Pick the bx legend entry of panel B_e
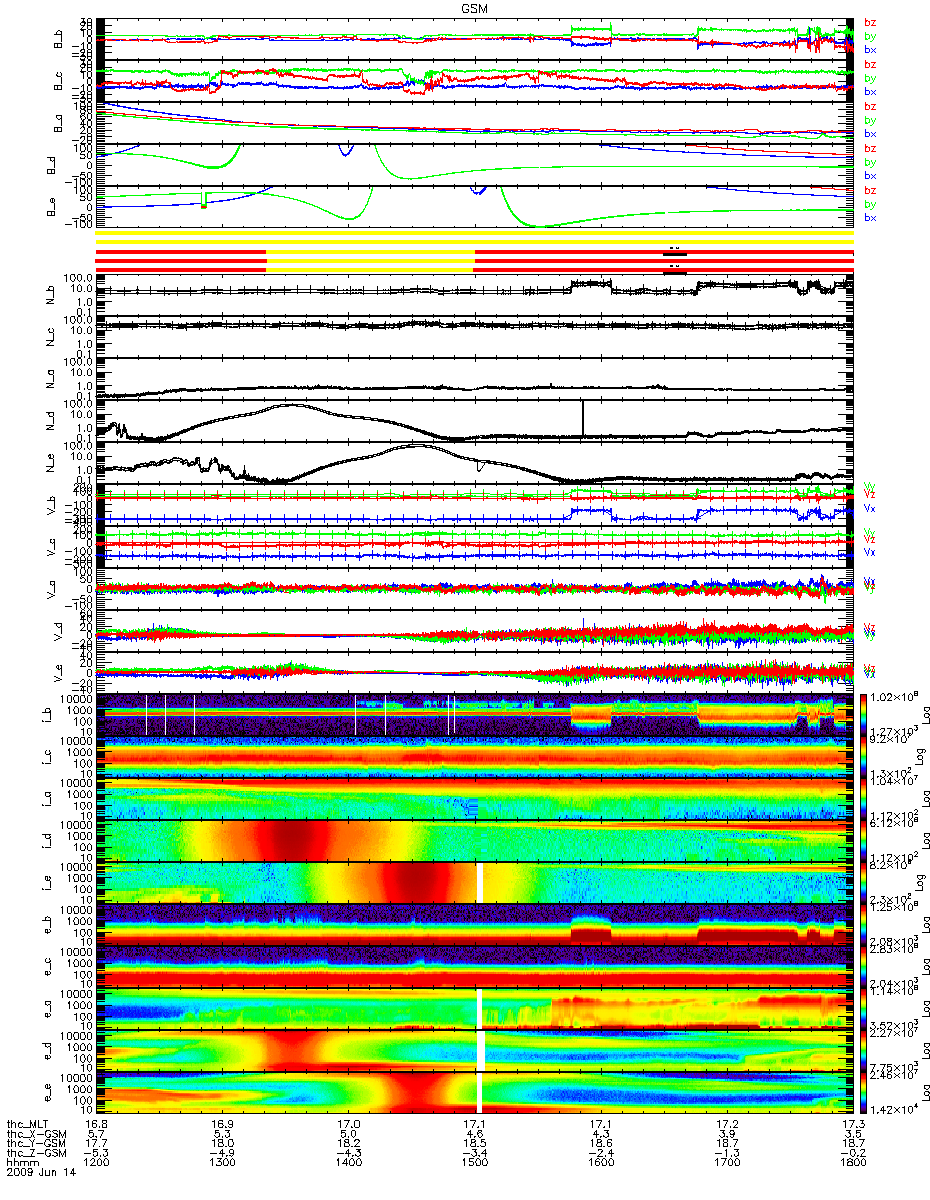This screenshot has width=930, height=1200. point(870,218)
